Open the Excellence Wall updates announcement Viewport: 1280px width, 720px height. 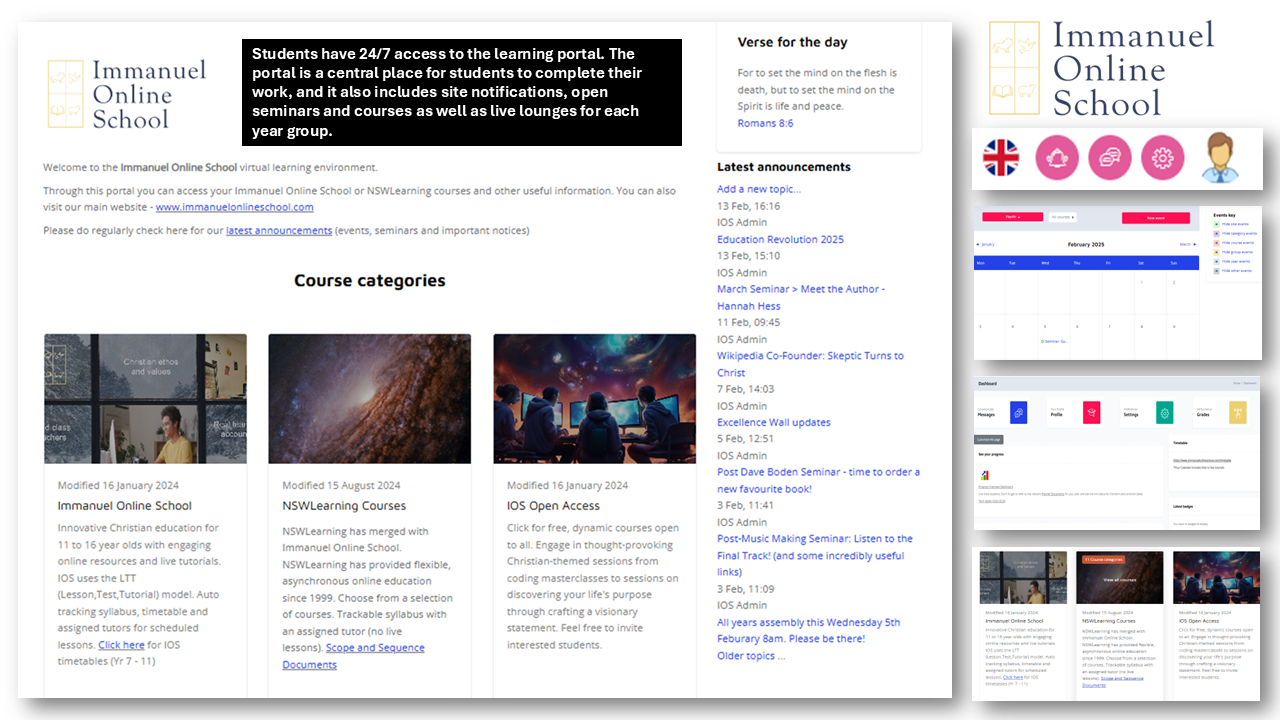click(x=774, y=422)
